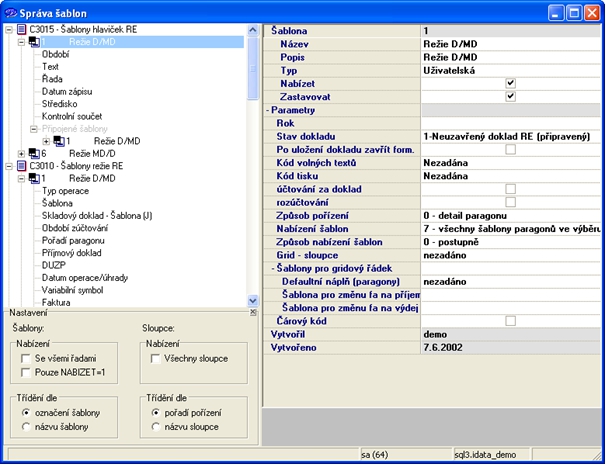Toggle the Všechny sloupce checkbox
Screen dimensions: 606x465
155,357
